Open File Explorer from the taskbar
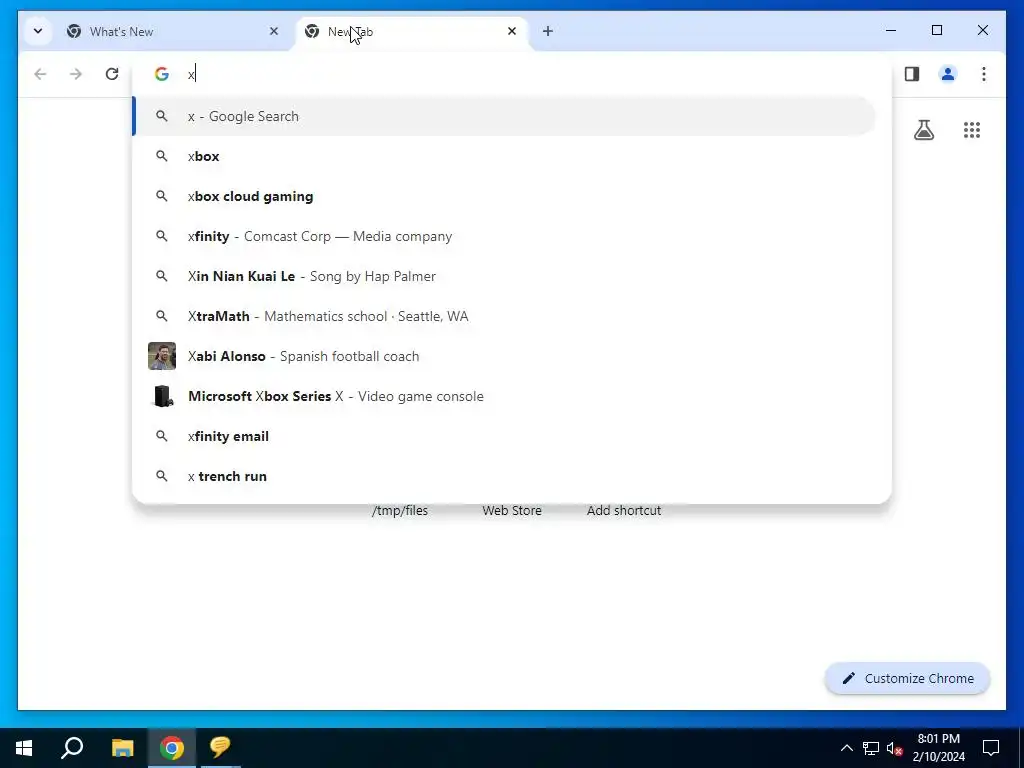Viewport: 1024px width, 768px height. (x=122, y=748)
